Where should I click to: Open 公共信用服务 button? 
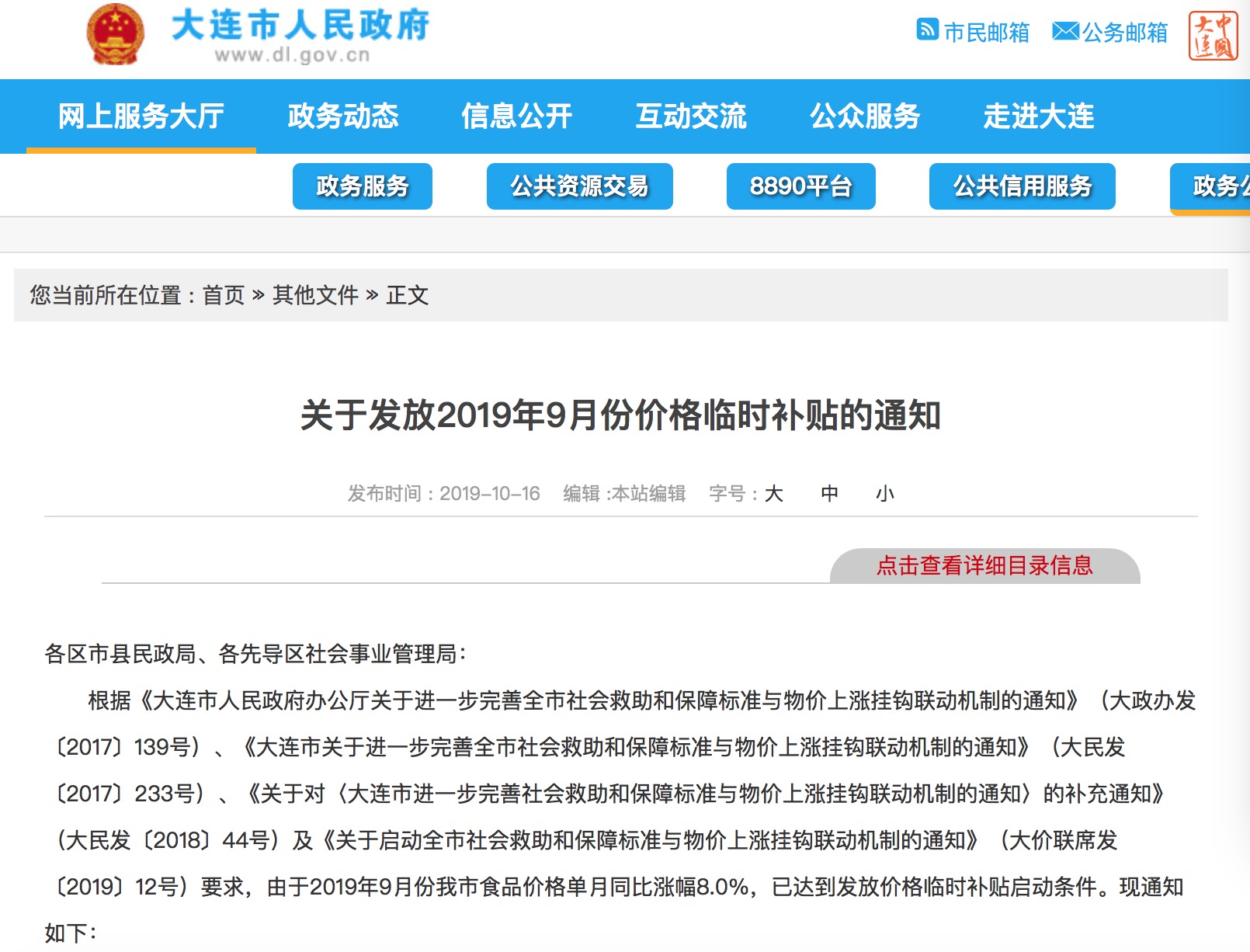[x=1022, y=186]
